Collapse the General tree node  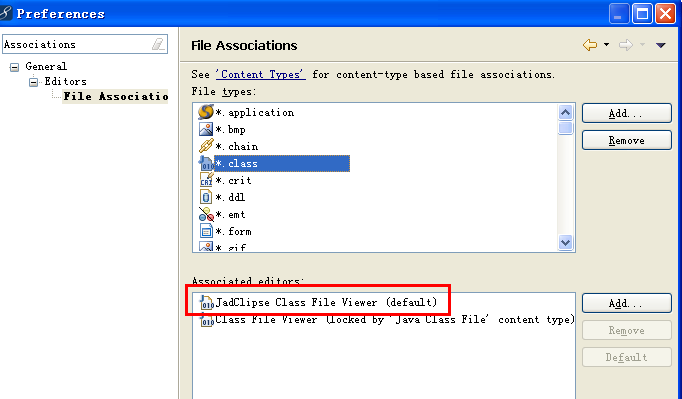point(14,67)
